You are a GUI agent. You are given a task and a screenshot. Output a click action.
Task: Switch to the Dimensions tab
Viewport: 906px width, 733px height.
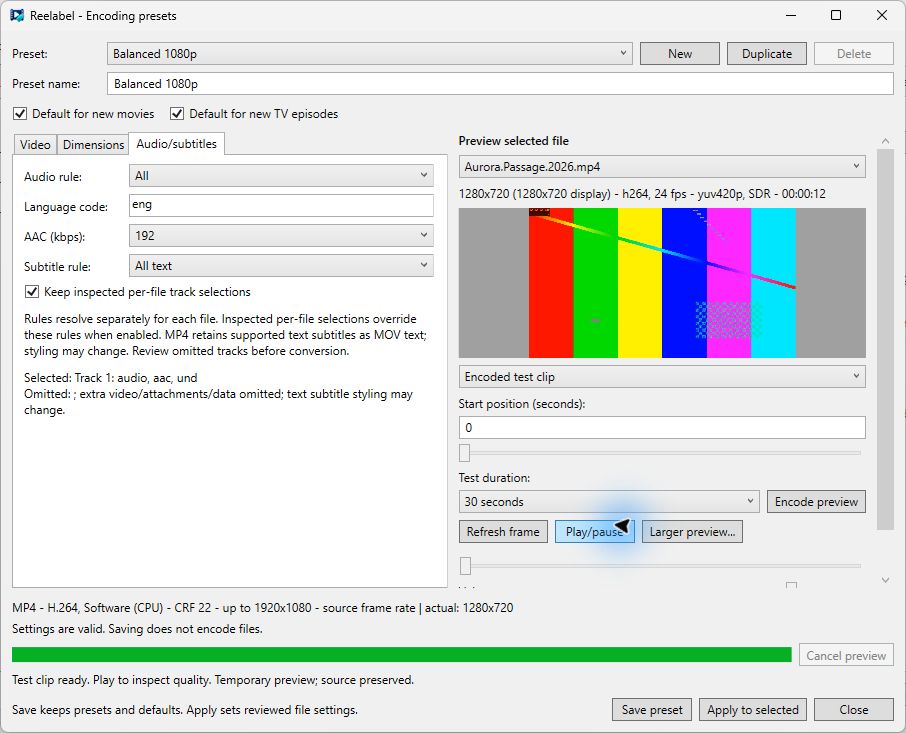[94, 144]
